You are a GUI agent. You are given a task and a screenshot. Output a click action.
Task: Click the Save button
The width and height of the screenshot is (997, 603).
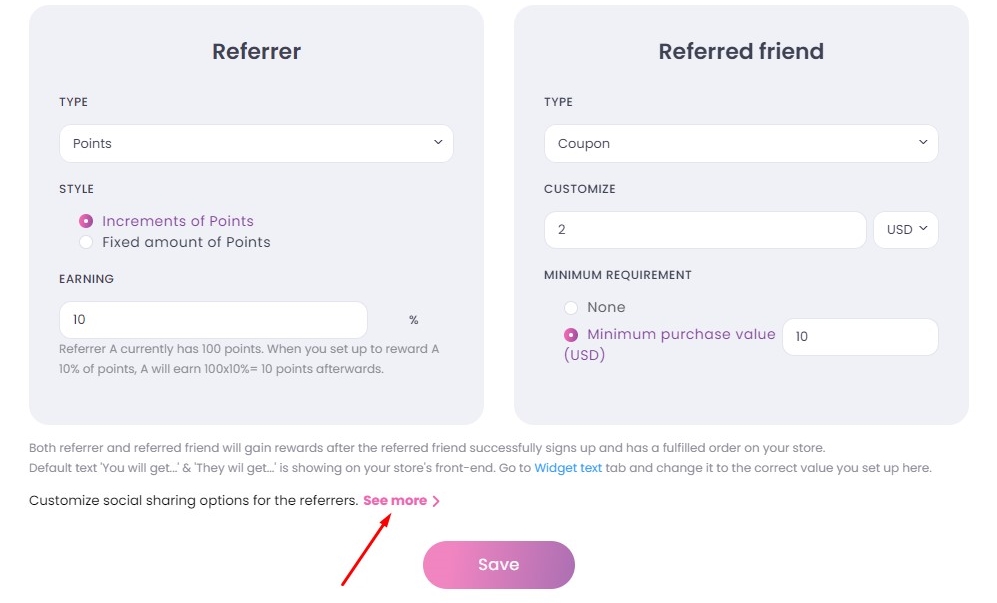point(498,564)
